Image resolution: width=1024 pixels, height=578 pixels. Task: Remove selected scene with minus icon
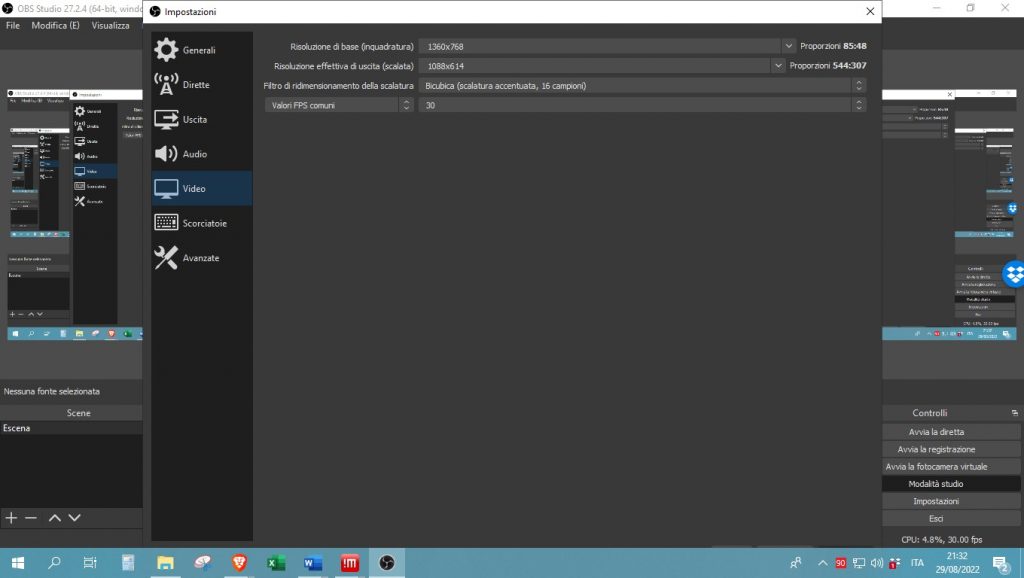point(31,518)
